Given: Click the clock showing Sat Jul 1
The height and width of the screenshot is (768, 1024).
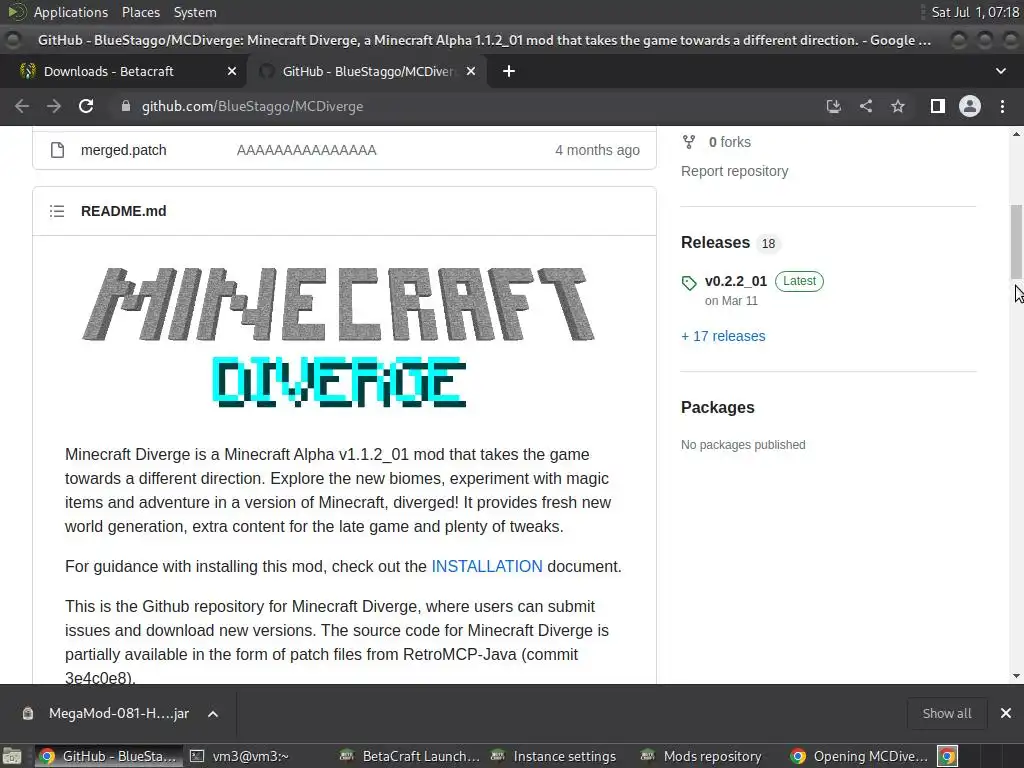Looking at the screenshot, I should tap(975, 12).
